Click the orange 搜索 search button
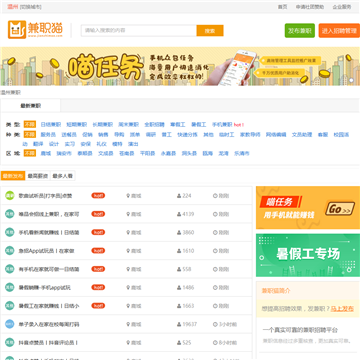 pyautogui.click(x=210, y=31)
